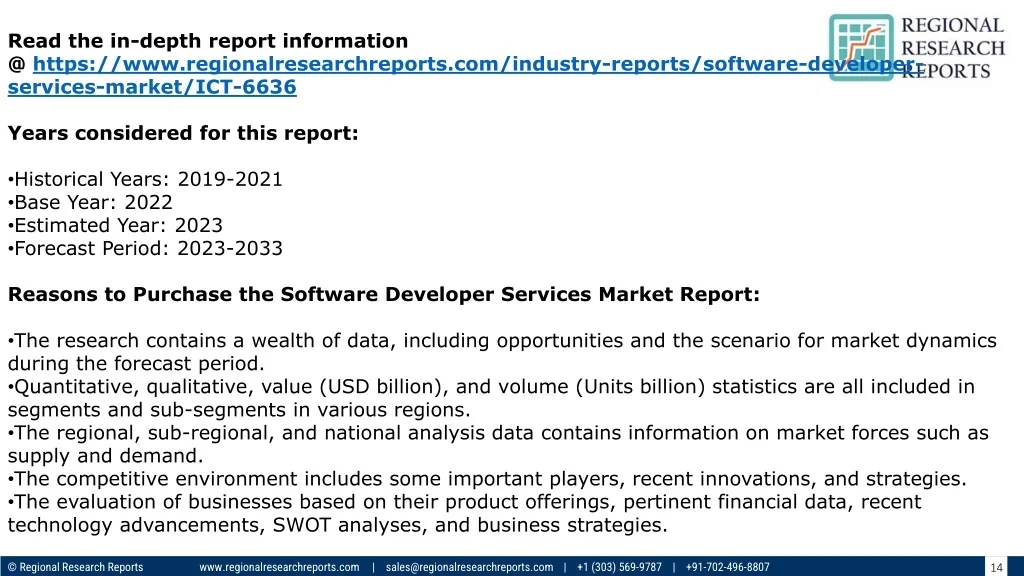Select the 'Years considered for this report' heading
The height and width of the screenshot is (576, 1024).
coord(182,133)
